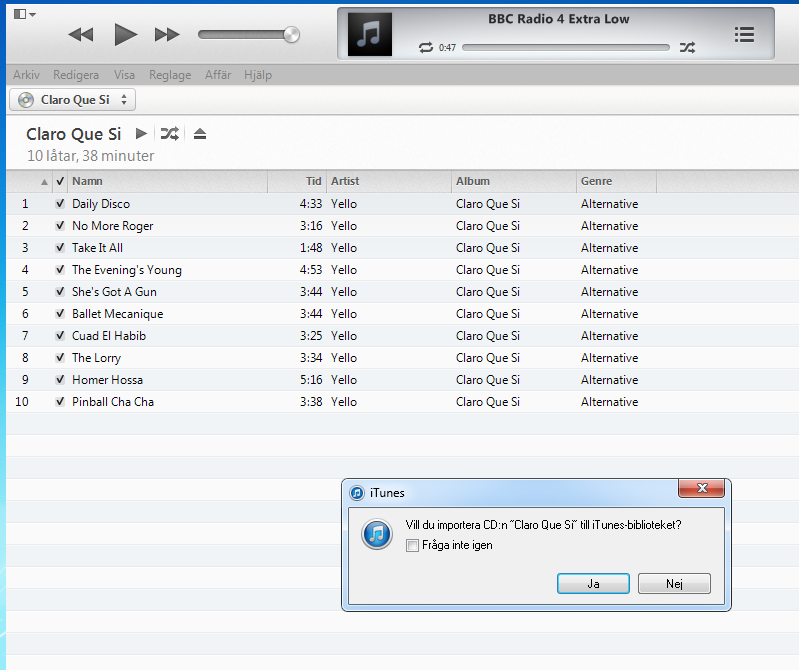Image resolution: width=799 pixels, height=670 pixels.
Task: Uncheck the Take It All track checkbox
Action: (x=60, y=248)
